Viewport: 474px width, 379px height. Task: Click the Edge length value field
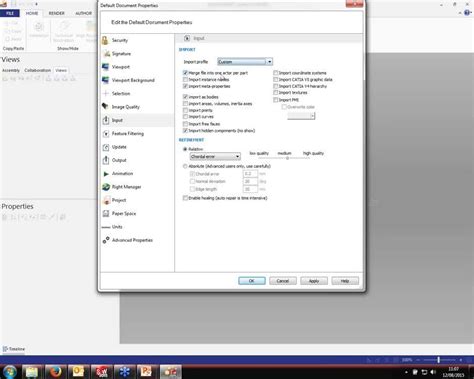250,189
